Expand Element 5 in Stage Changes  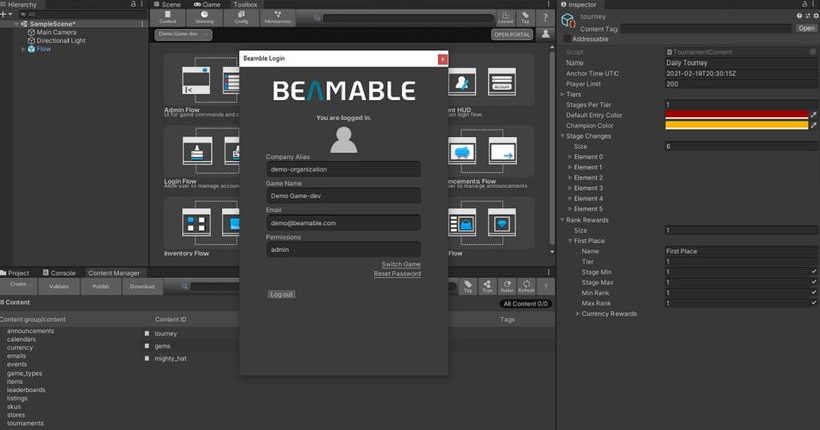[570, 209]
